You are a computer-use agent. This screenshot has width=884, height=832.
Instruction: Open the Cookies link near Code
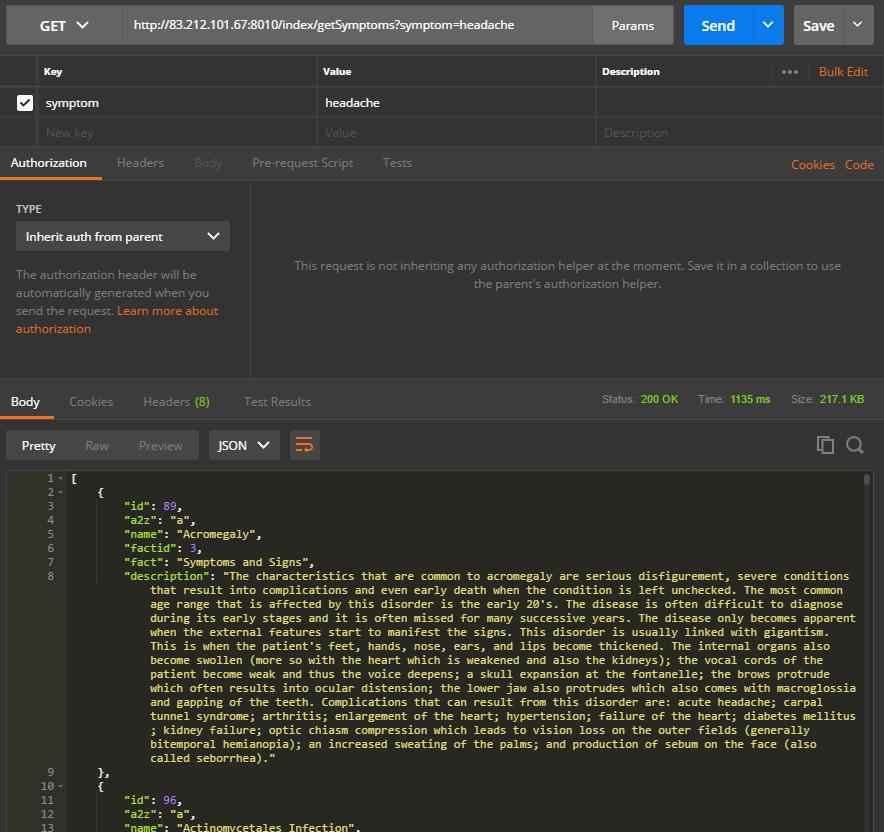point(812,165)
